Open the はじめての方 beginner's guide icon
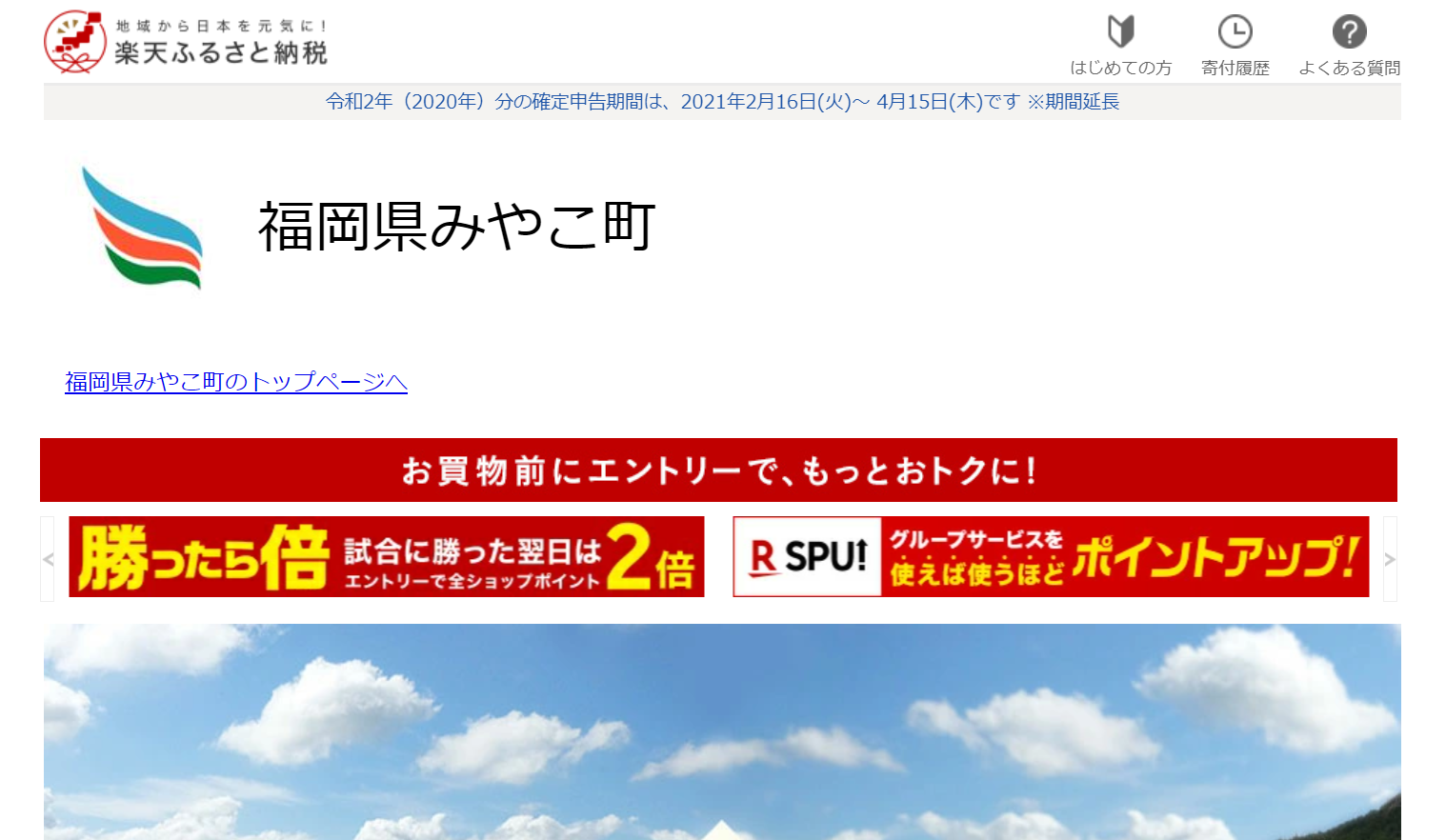This screenshot has width=1446, height=840. (1121, 43)
